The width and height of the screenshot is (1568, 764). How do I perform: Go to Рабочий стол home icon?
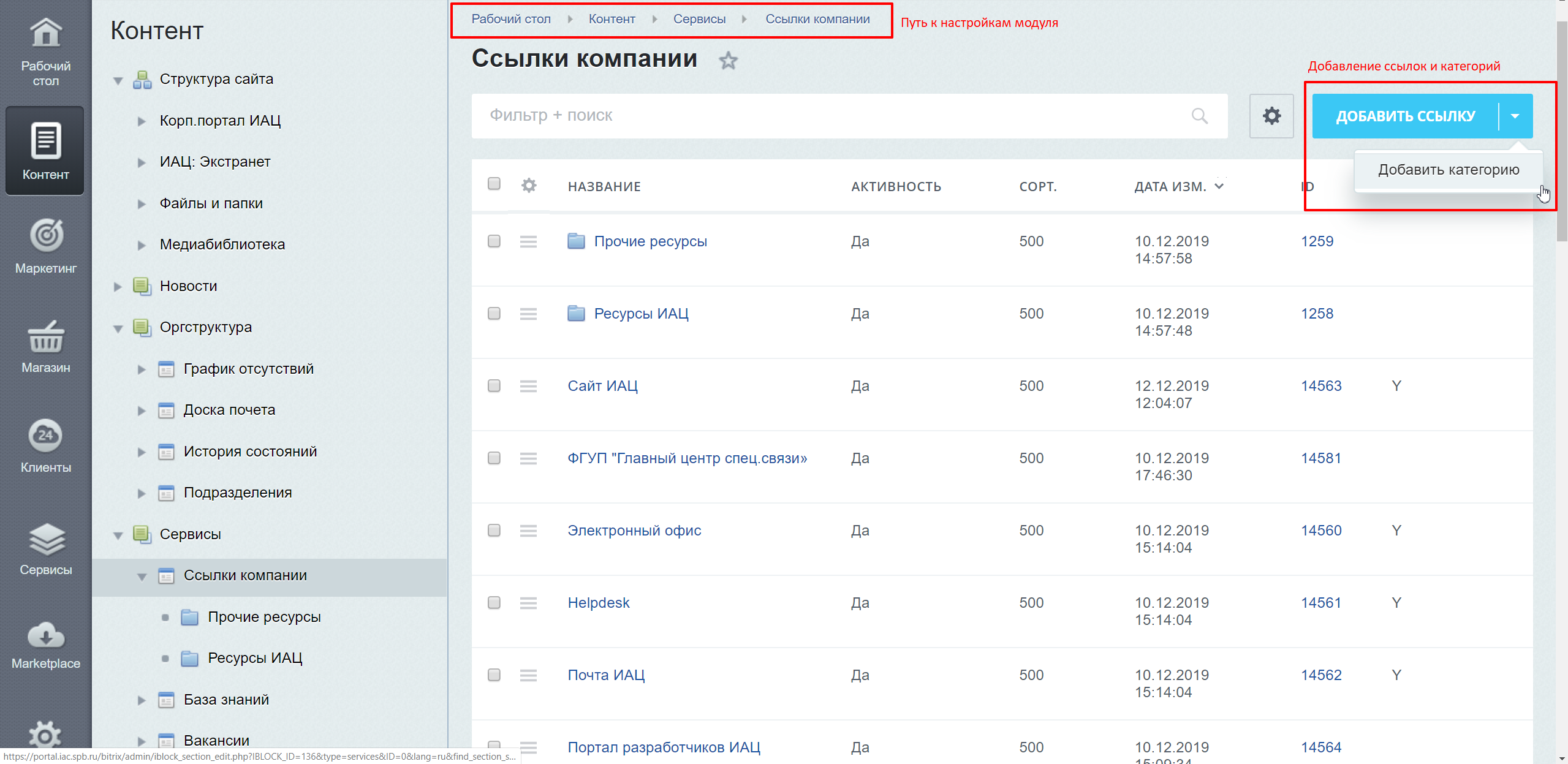pyautogui.click(x=46, y=32)
